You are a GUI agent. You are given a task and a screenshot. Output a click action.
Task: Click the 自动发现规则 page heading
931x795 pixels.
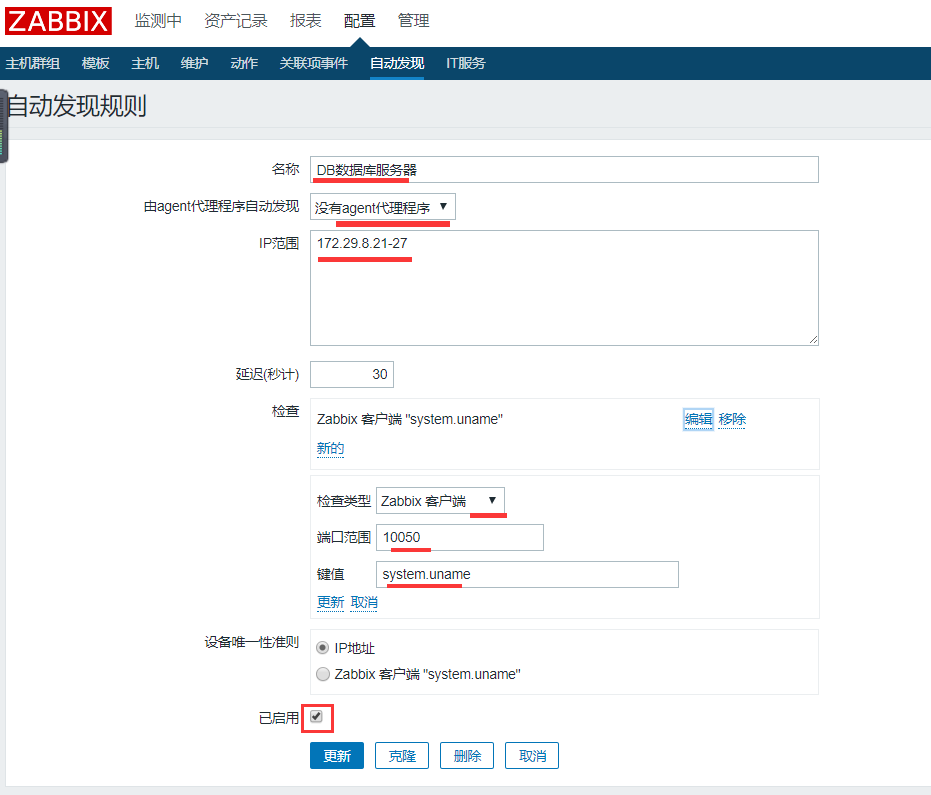pos(77,106)
